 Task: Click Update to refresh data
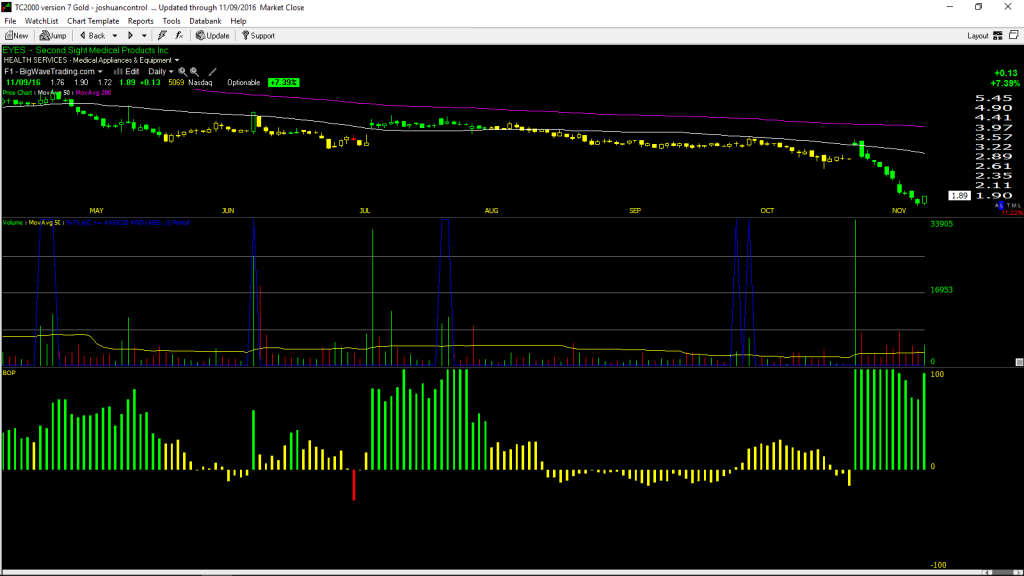click(213, 36)
